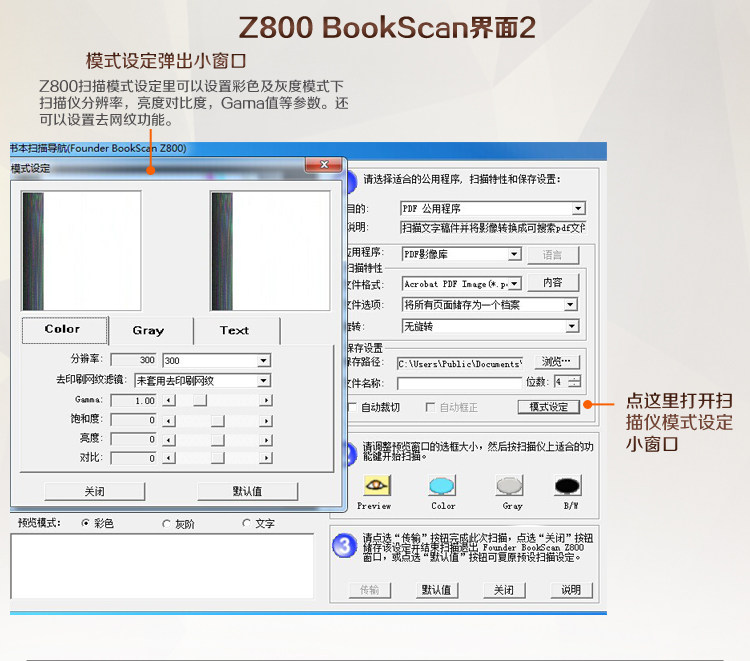This screenshot has width=750, height=661.
Task: Enable the 自动裁切 auto-crop checkbox
Action: pyautogui.click(x=353, y=407)
